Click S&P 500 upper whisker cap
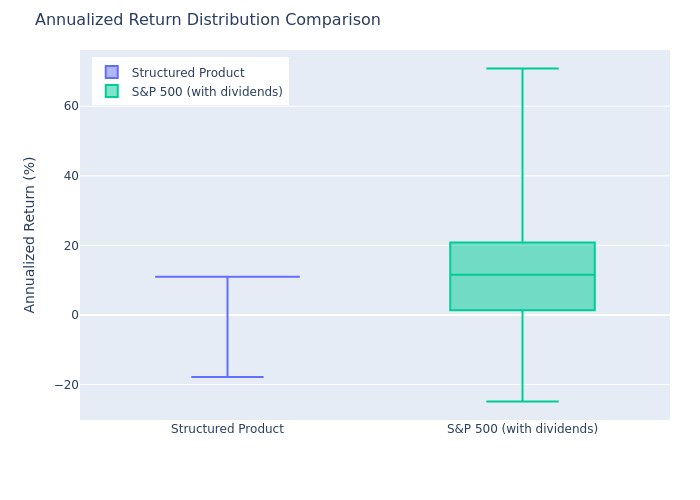This screenshot has width=700, height=500. click(522, 68)
